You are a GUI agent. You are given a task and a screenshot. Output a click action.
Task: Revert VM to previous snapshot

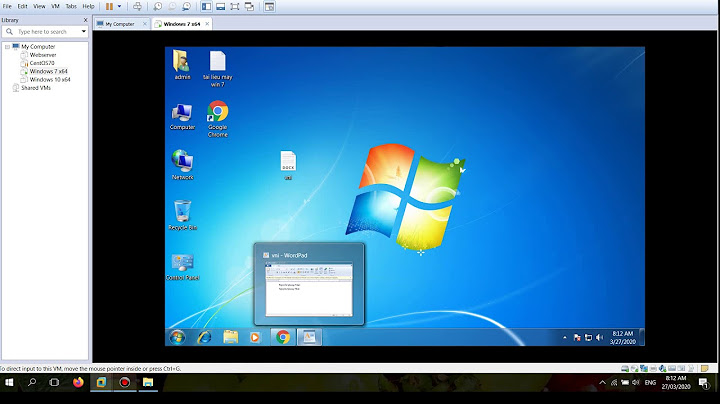click(172, 6)
